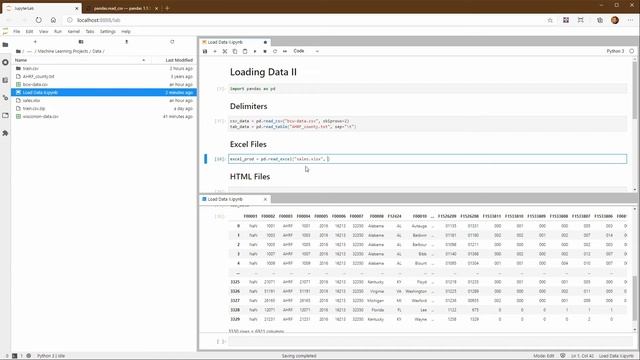Click the Data folder in breadcrumb
Screen dimensions: 640x360
click(97, 51)
